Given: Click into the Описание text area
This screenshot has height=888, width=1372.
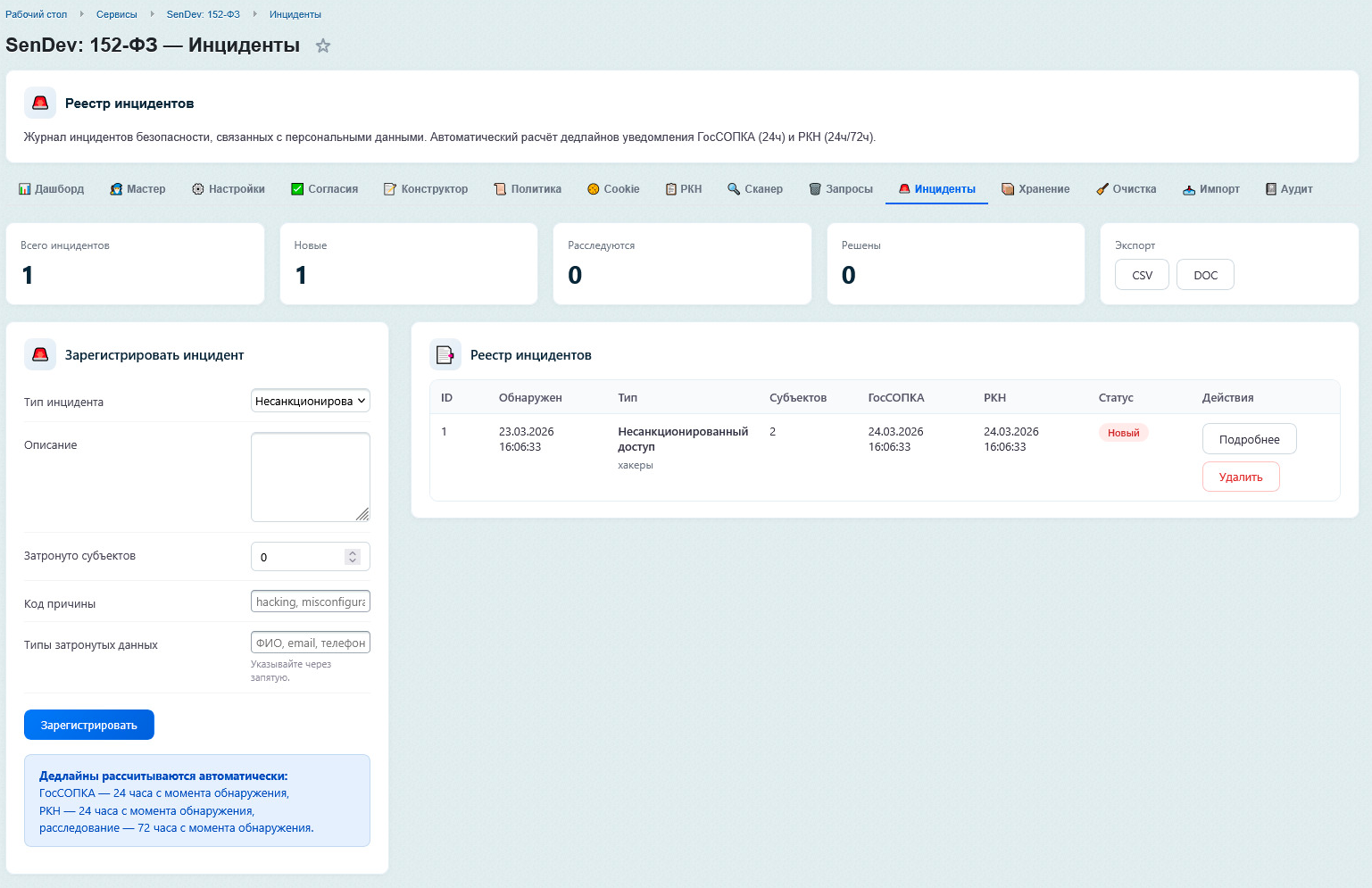Looking at the screenshot, I should (310, 477).
